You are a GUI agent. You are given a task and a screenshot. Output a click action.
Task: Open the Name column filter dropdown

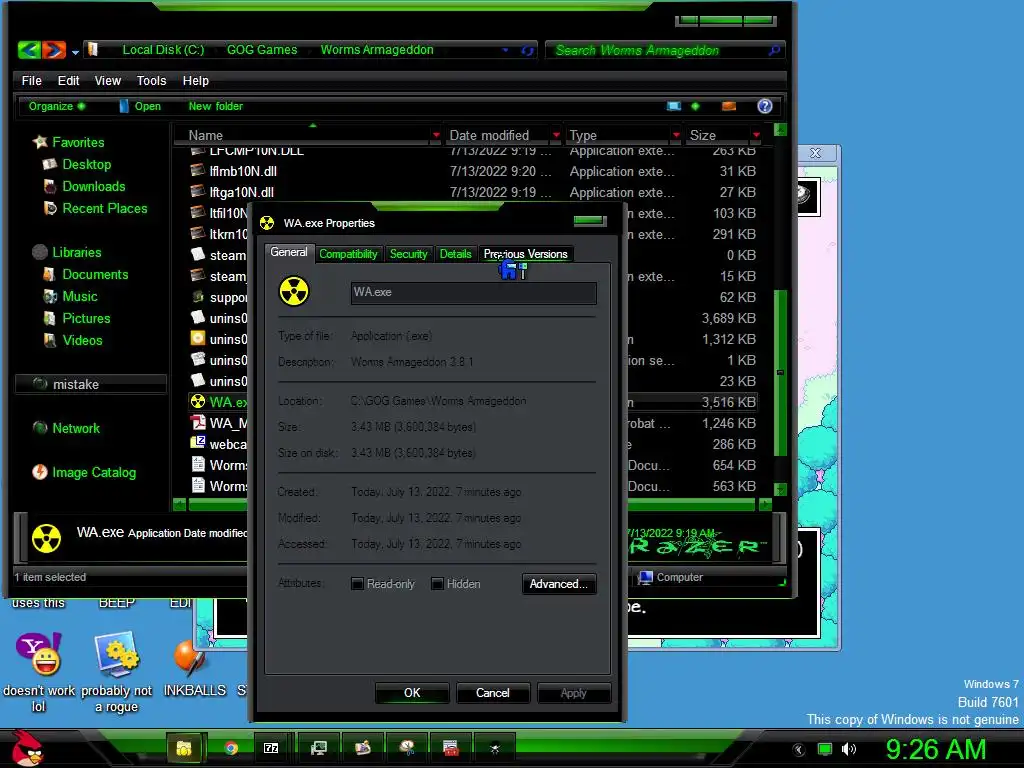click(436, 135)
